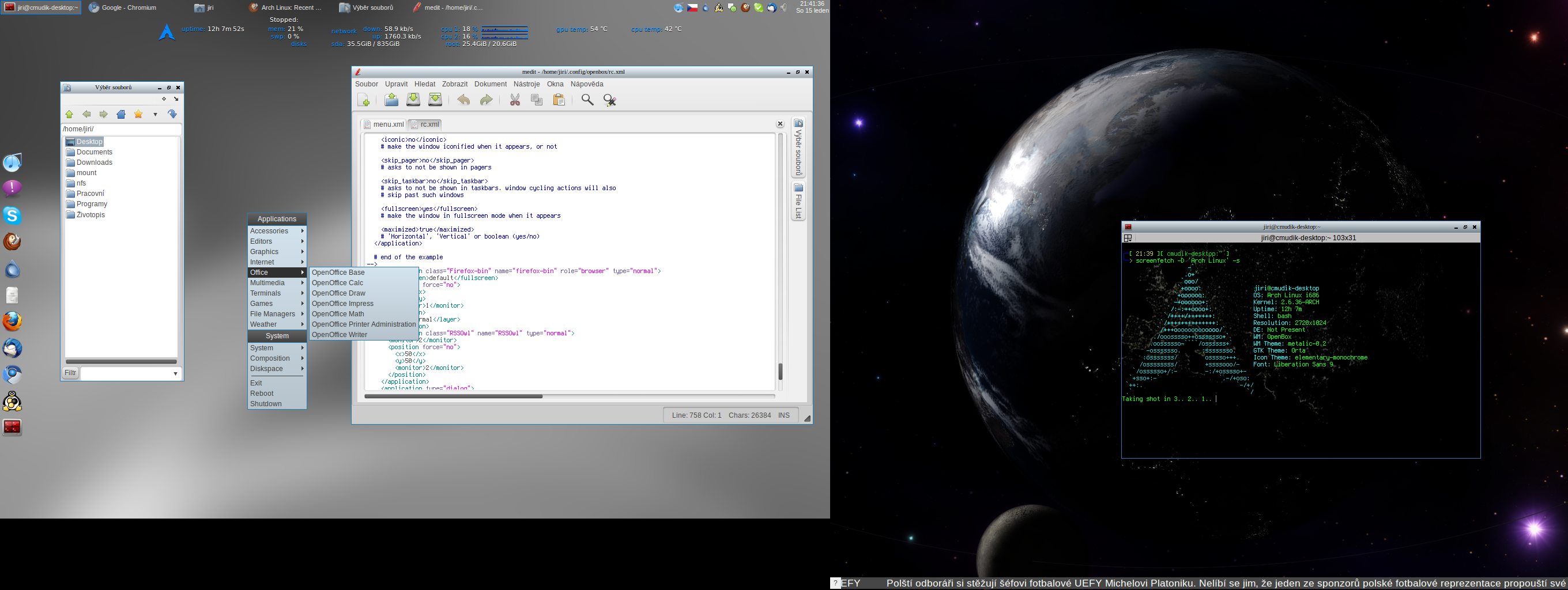Open the Soubor menu in medit
This screenshot has height=590, width=1568.
tap(367, 84)
